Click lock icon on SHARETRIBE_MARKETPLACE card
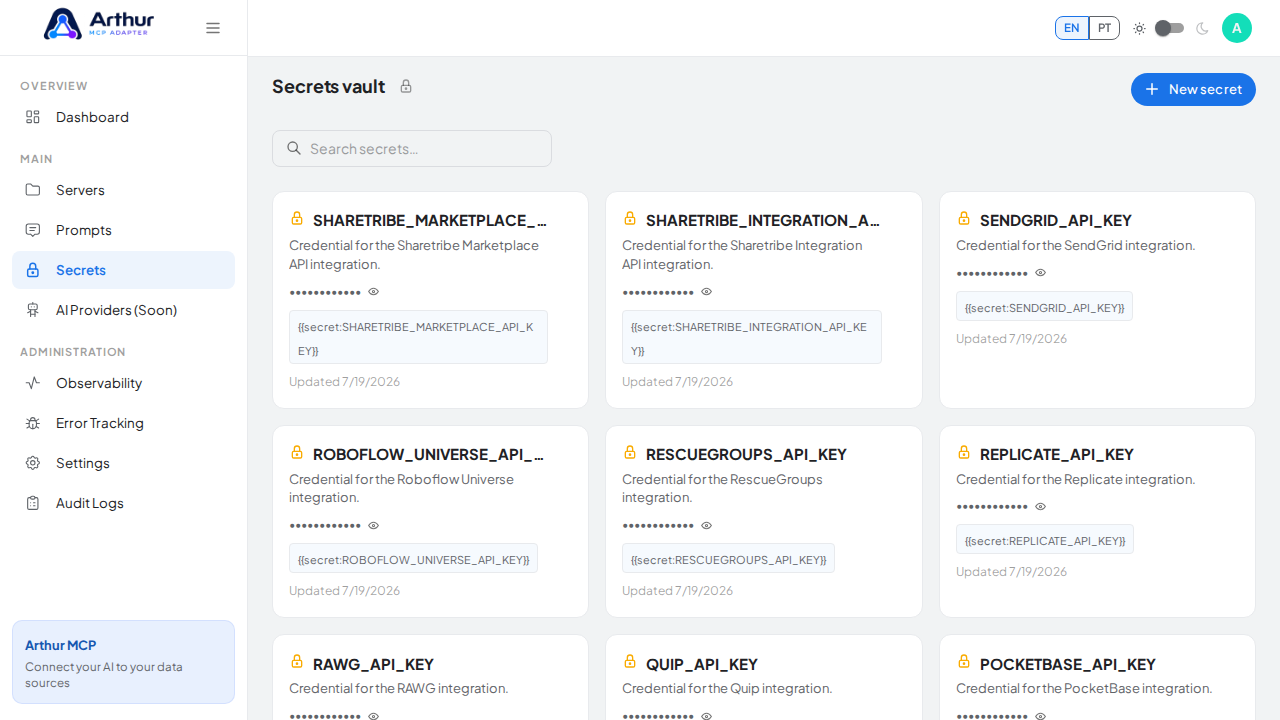 click(x=297, y=218)
